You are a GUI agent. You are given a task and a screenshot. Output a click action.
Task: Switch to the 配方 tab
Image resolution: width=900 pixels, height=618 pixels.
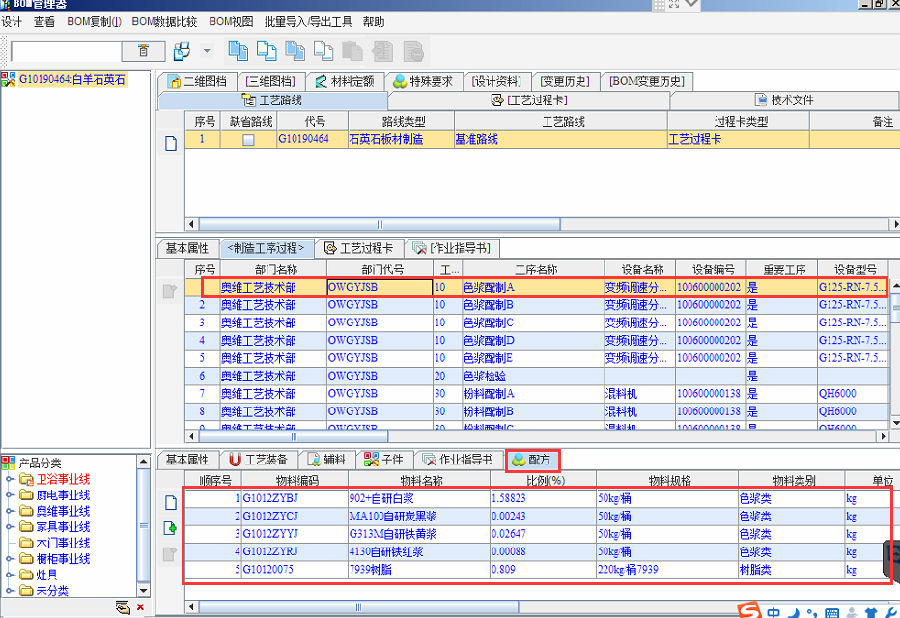pyautogui.click(x=532, y=460)
